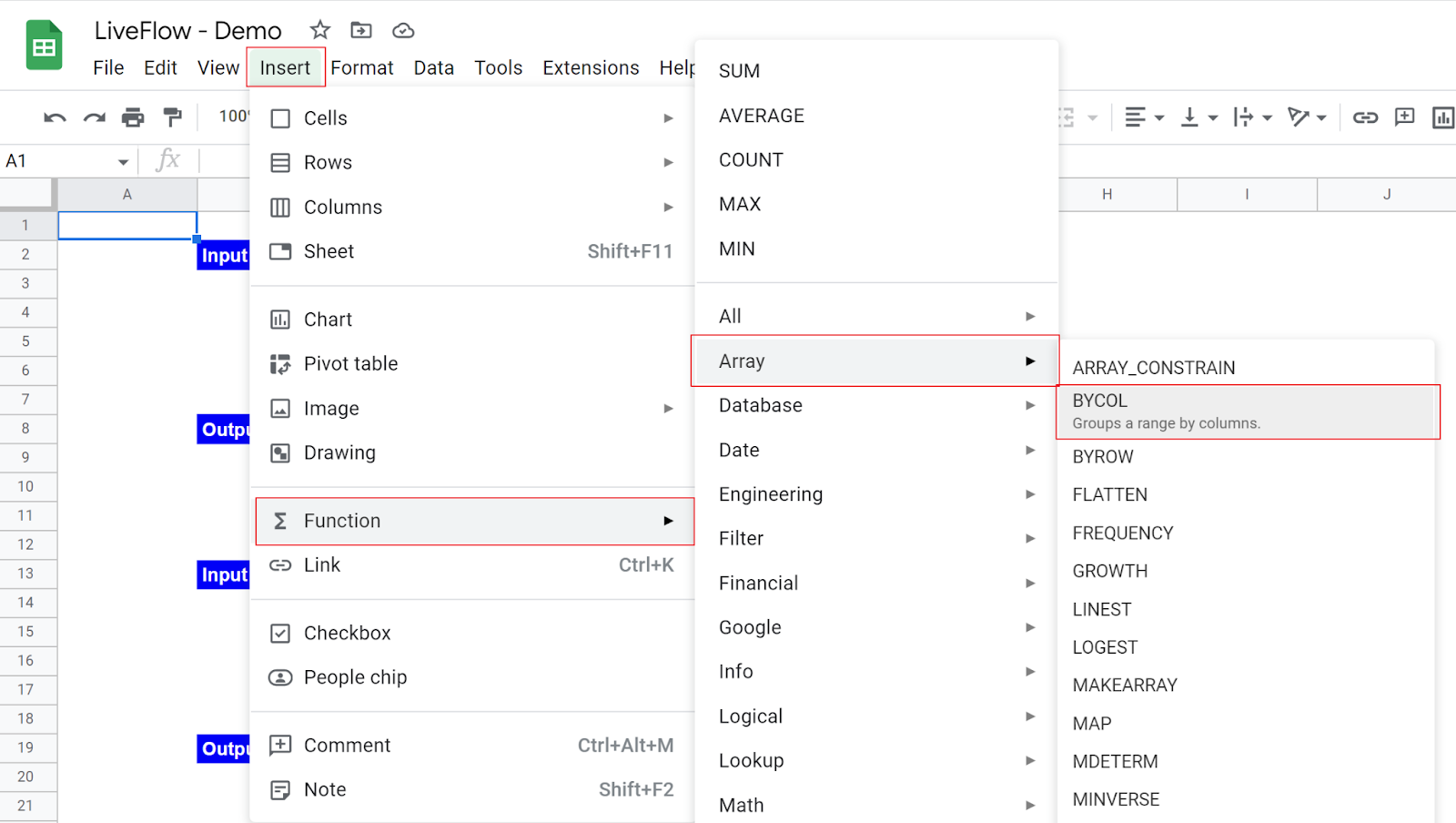Screen dimensions: 1456x823
Task: Choose the FLATTEN function
Action: 1246,495
